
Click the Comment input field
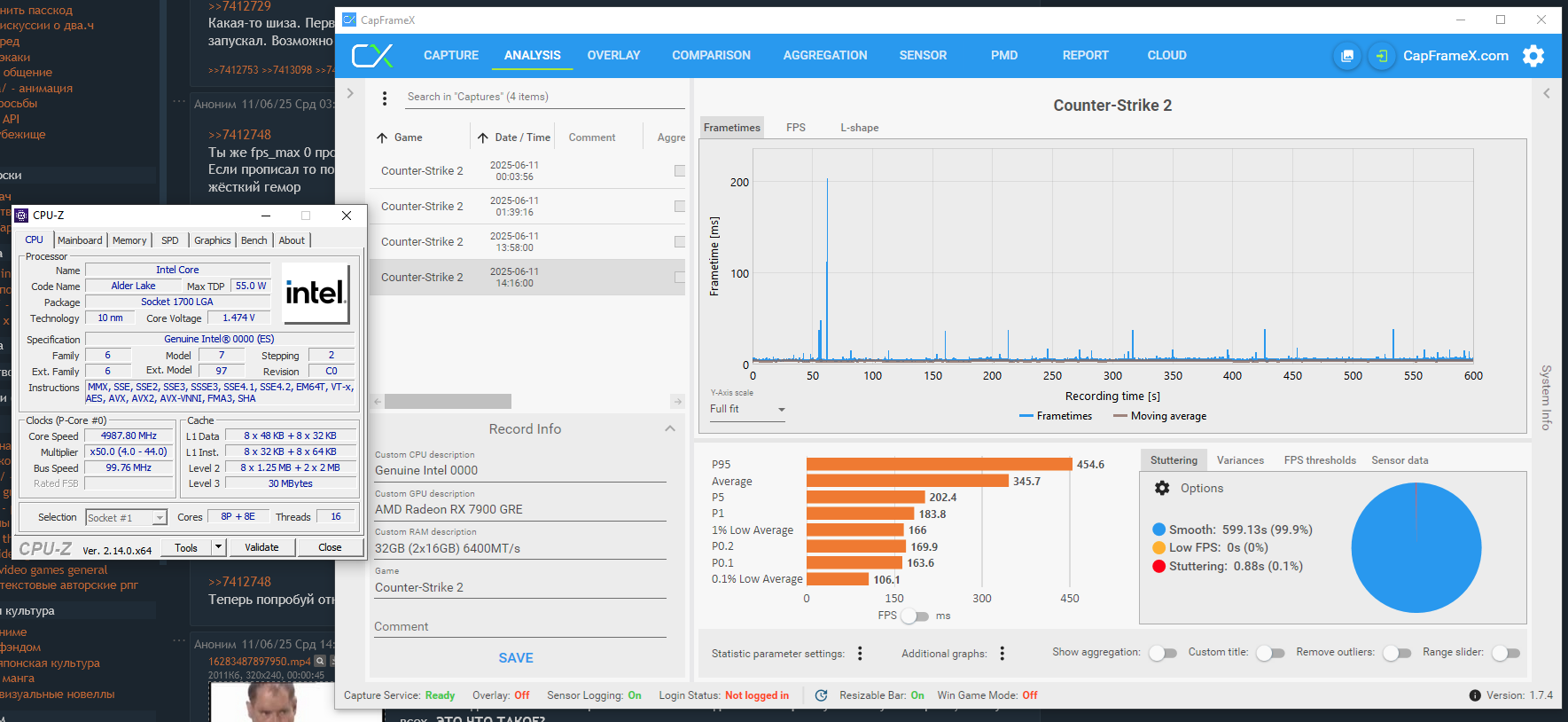[x=520, y=626]
